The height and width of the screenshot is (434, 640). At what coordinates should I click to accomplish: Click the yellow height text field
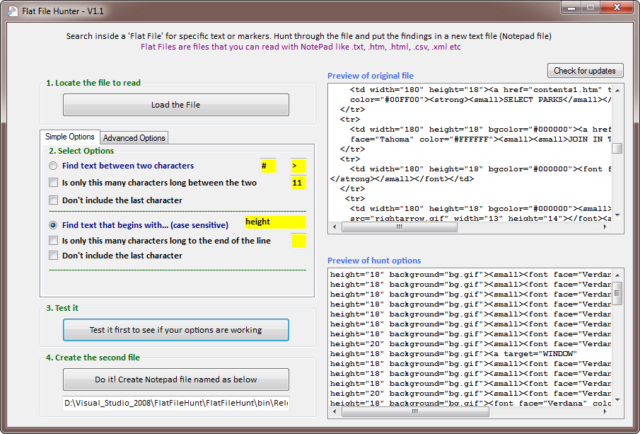[275, 222]
